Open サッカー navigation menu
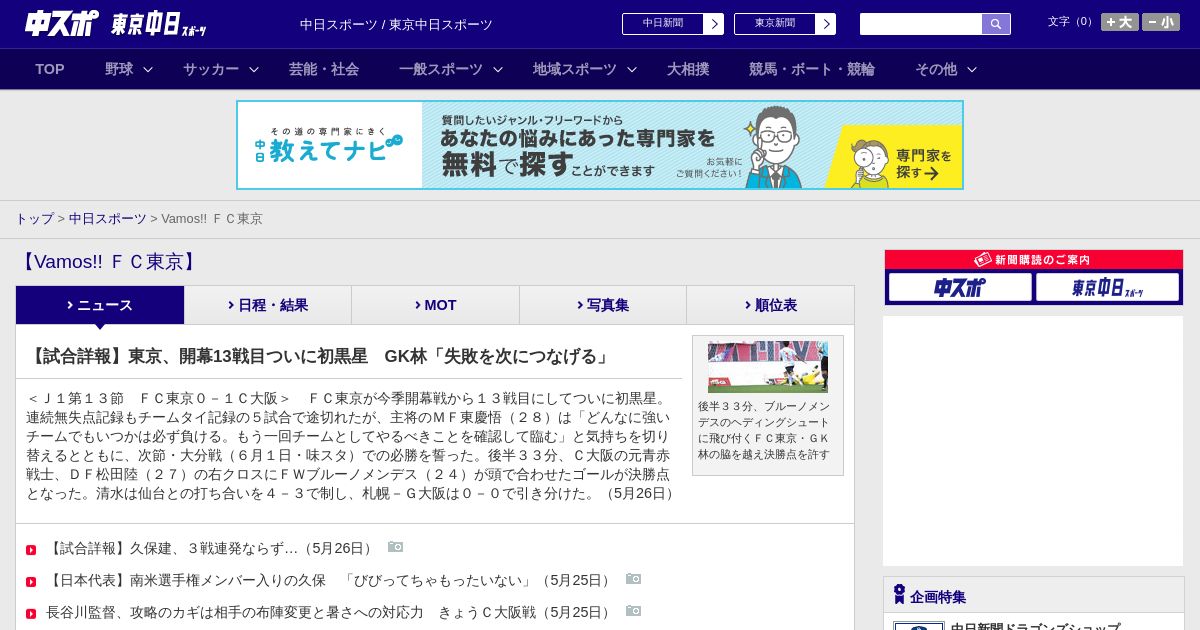The width and height of the screenshot is (1200, 630). pos(211,69)
